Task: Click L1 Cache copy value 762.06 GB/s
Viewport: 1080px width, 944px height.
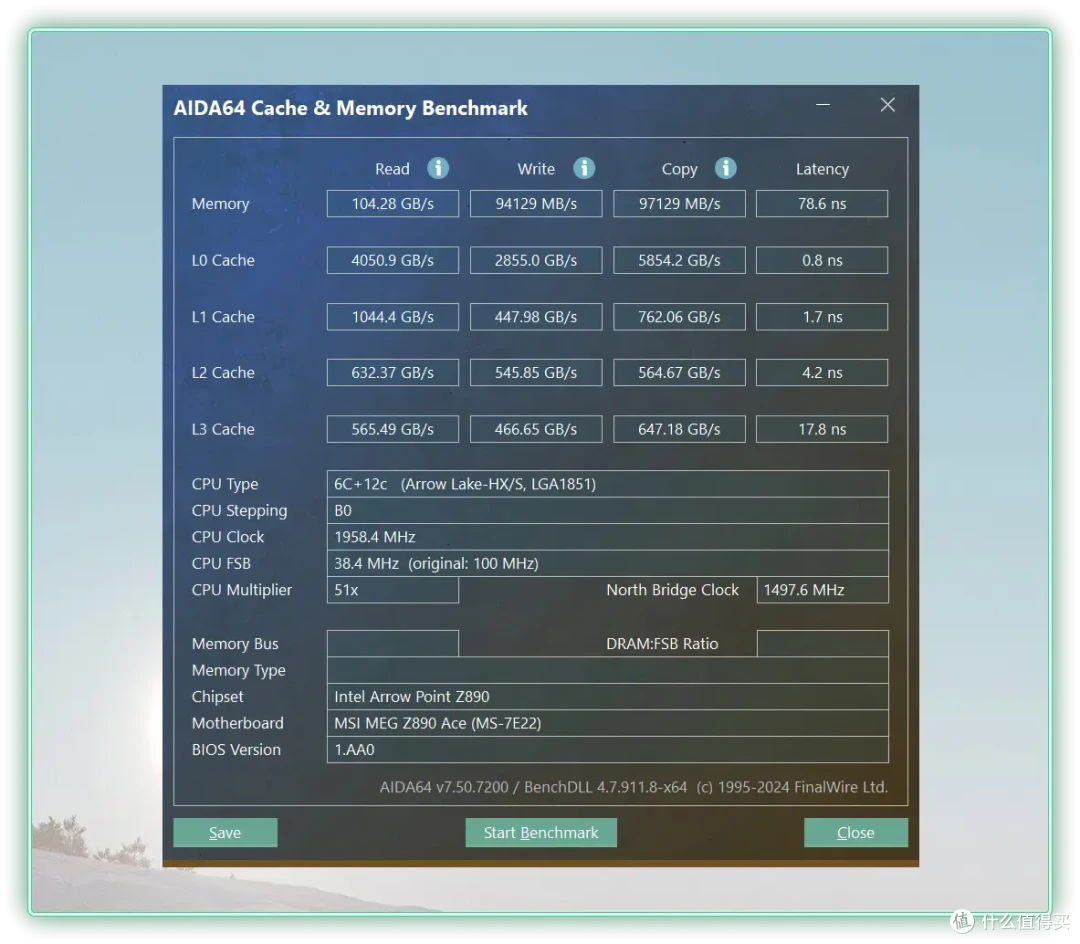Action: [679, 317]
